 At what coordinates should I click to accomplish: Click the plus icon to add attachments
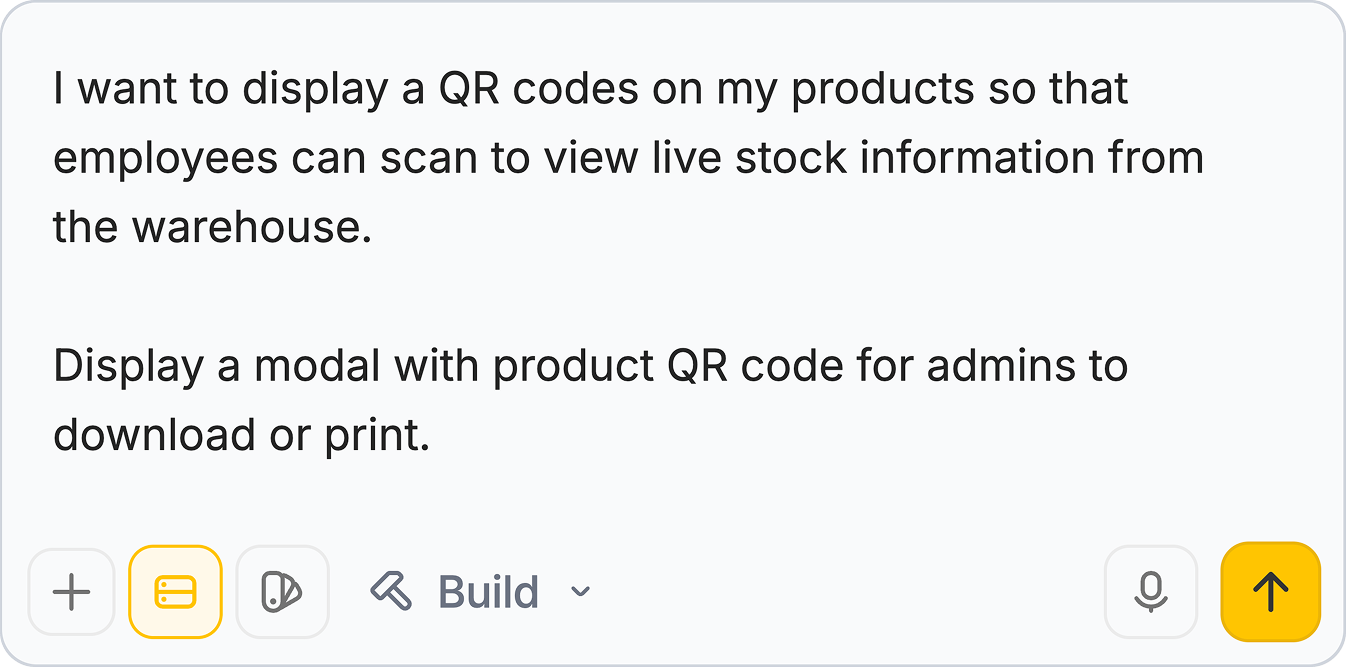click(71, 591)
